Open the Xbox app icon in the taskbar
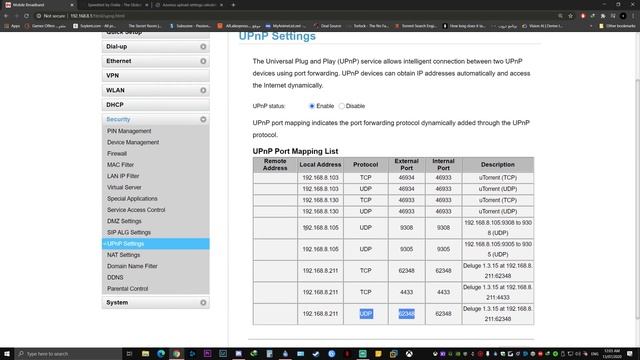The image size is (640, 360). [409, 354]
